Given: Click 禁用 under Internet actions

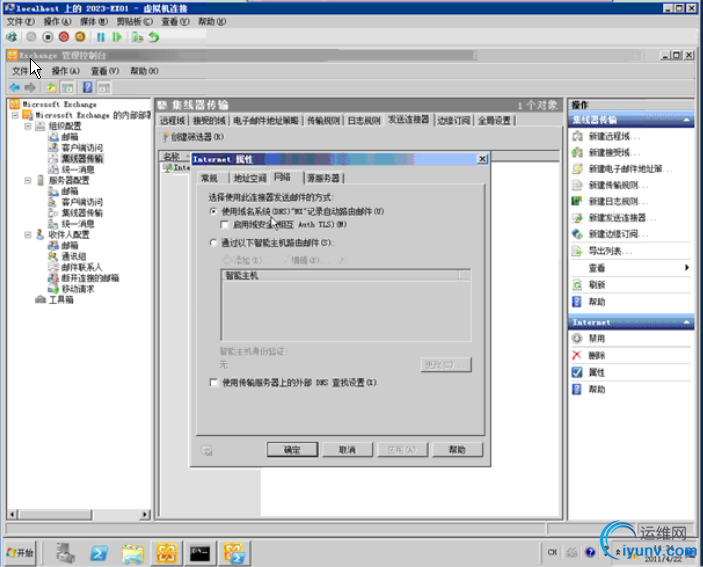Looking at the screenshot, I should coord(597,338).
